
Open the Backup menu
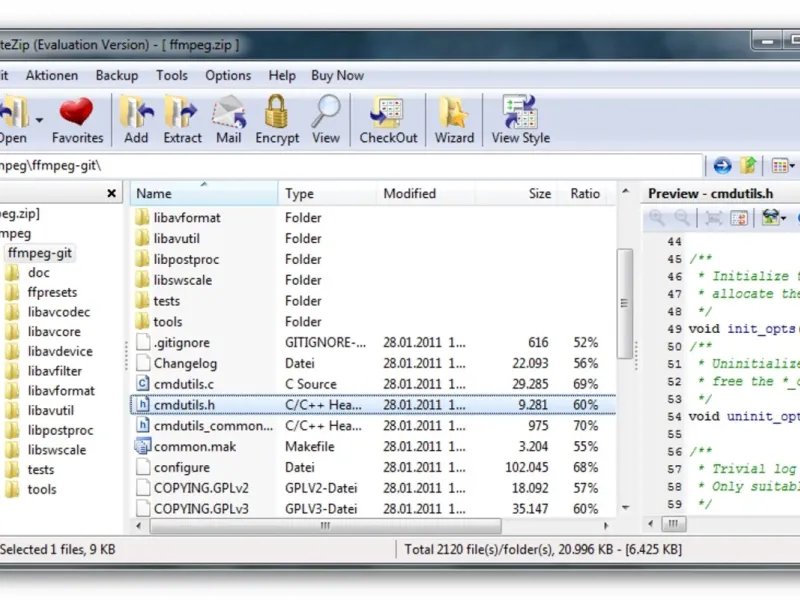(x=117, y=76)
